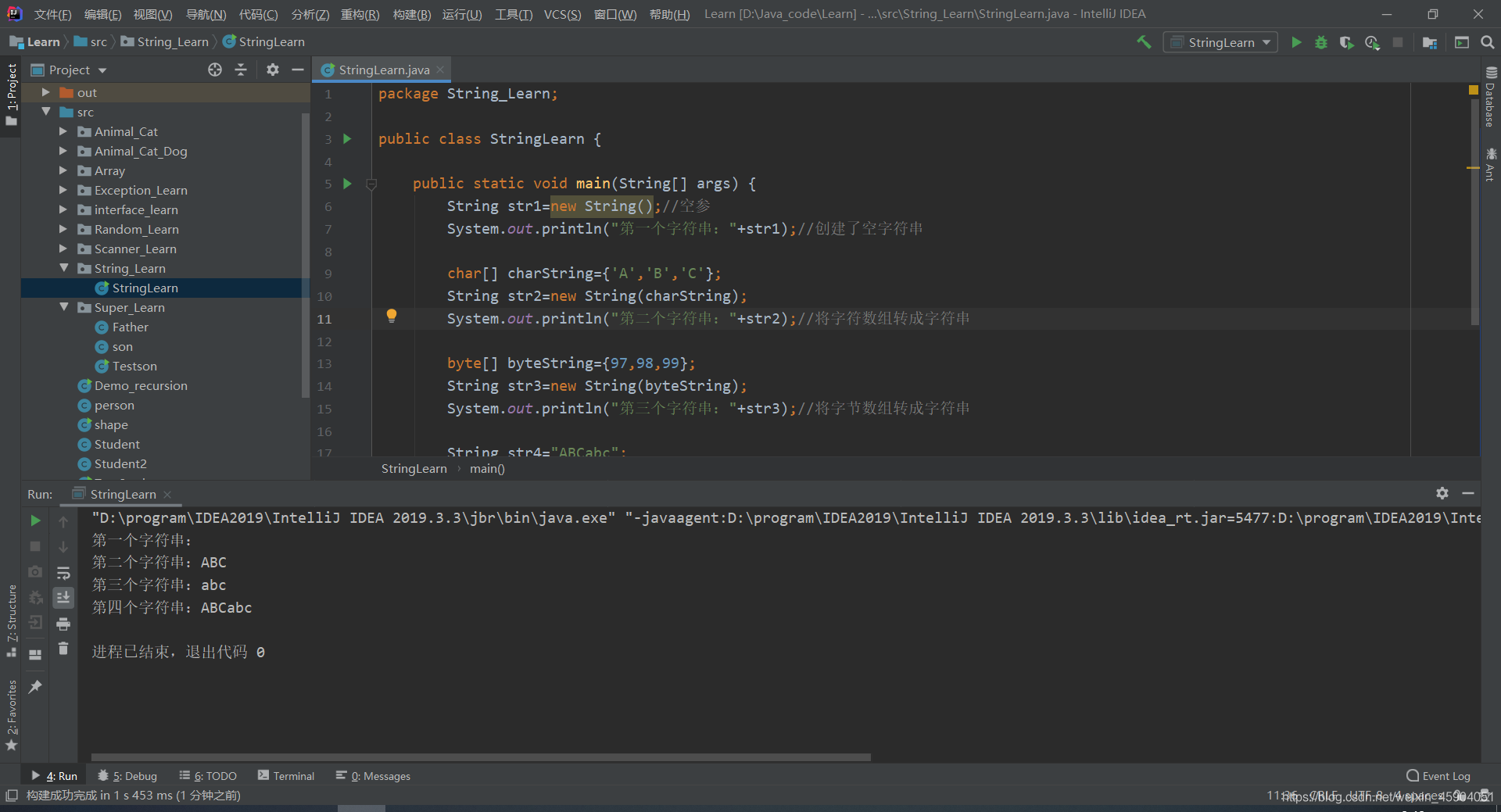
Task: Open the 6: TODO tool window
Action: coord(208,776)
